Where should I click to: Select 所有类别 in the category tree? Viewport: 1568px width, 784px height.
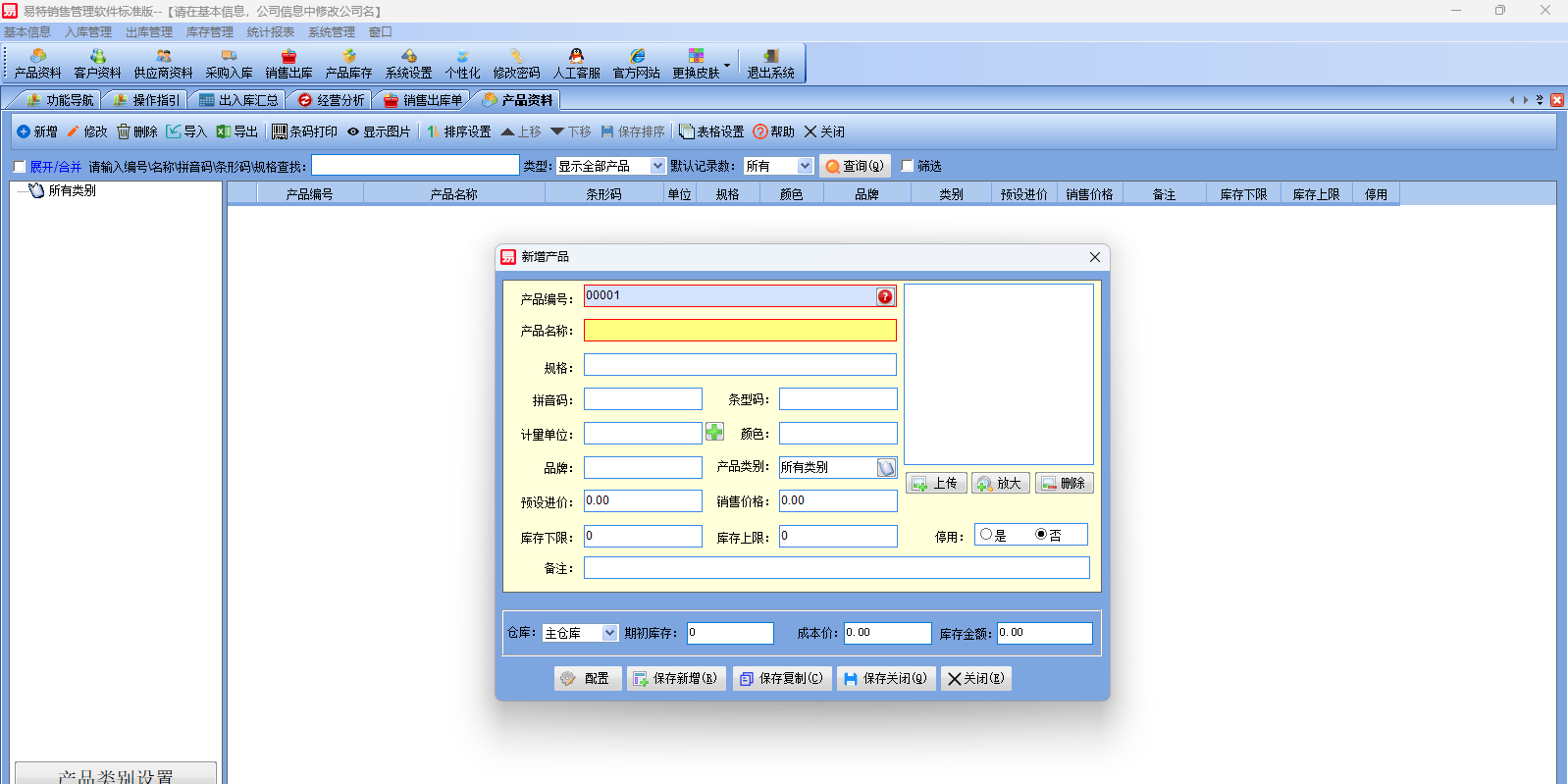[72, 190]
